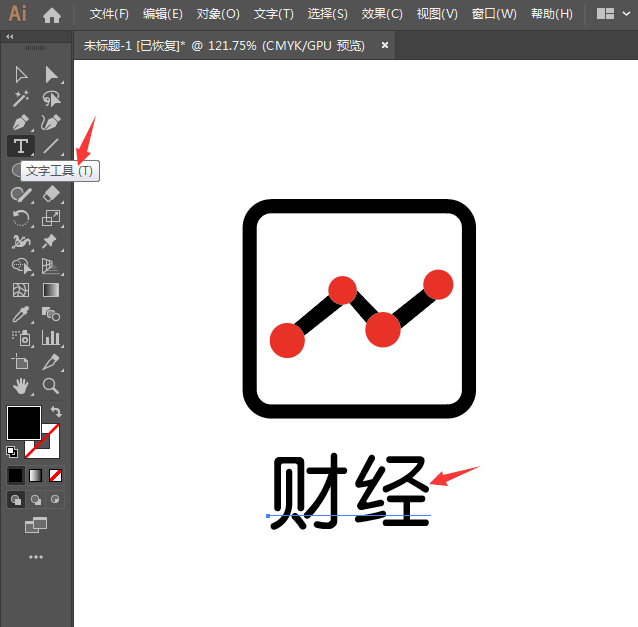Reset to default fill and stroke
The image size is (638, 627).
12,451
